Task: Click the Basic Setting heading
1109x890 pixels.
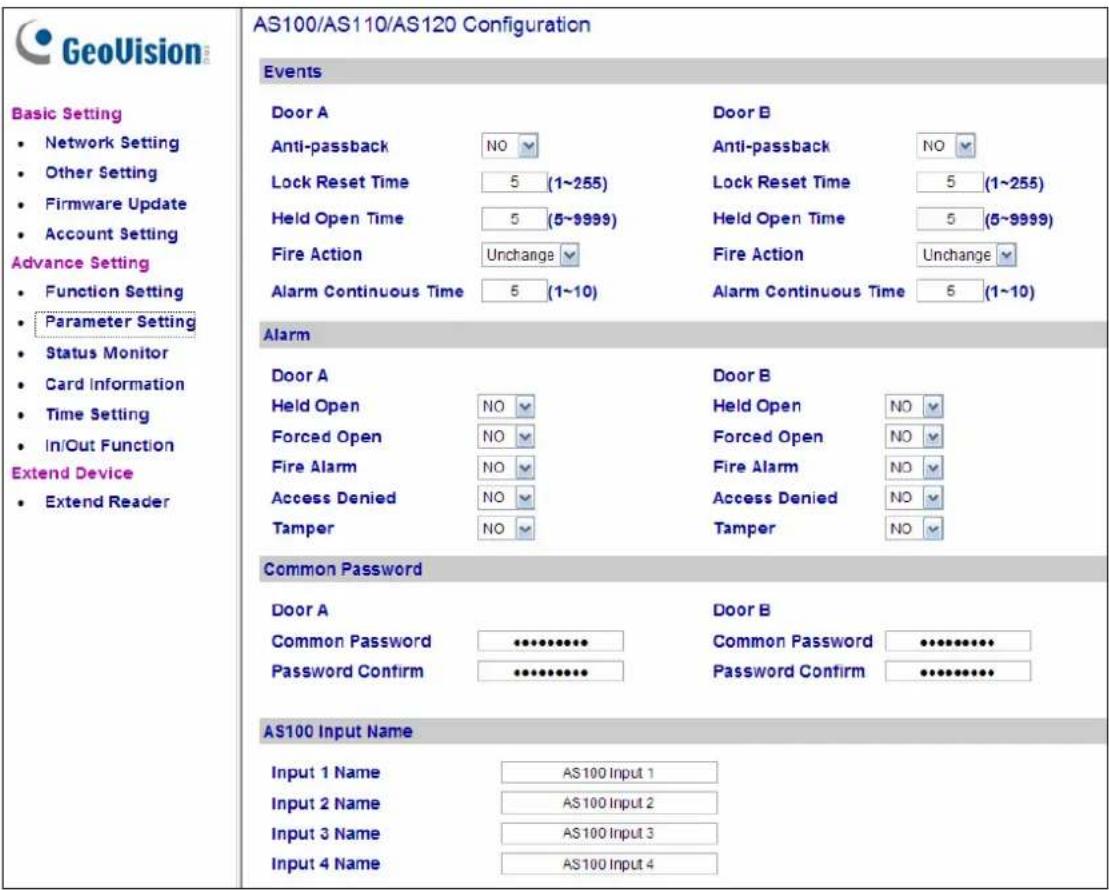Action: tap(66, 114)
